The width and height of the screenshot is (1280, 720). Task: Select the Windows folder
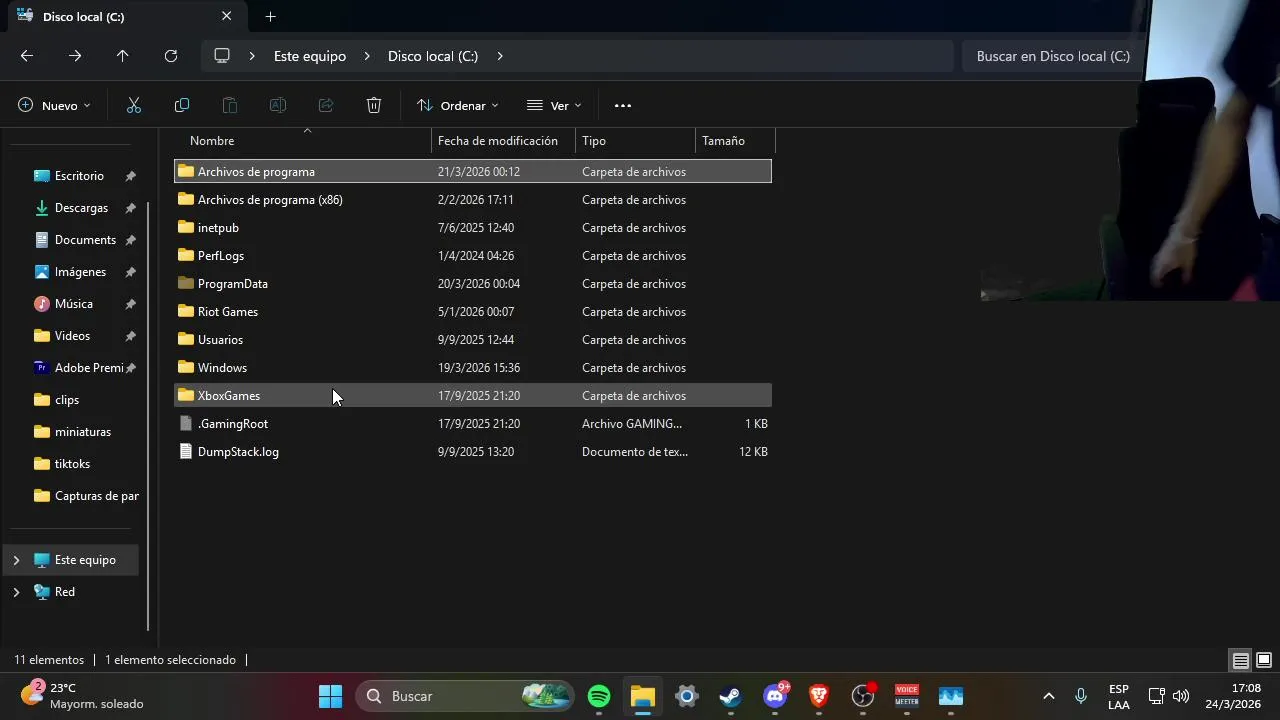473,368
